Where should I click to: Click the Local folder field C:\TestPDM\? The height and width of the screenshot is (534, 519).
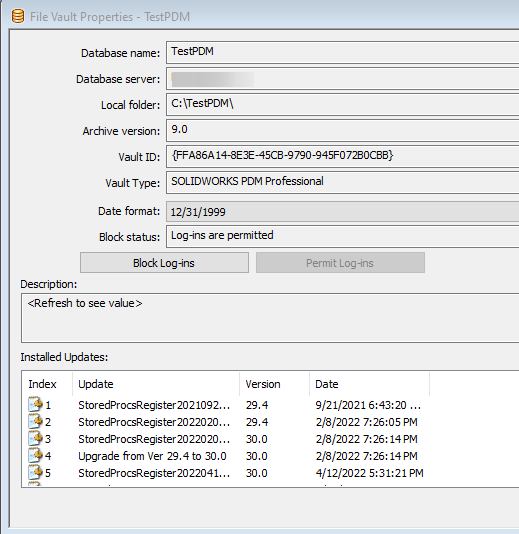pyautogui.click(x=343, y=105)
